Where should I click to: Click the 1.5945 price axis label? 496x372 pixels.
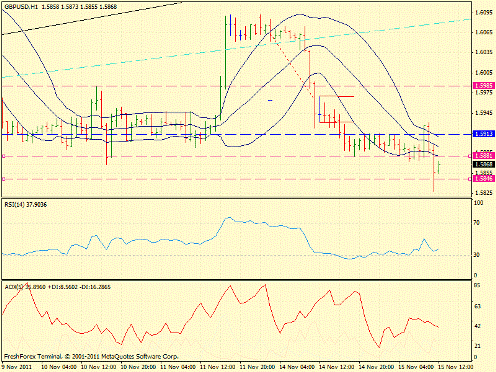pos(484,113)
